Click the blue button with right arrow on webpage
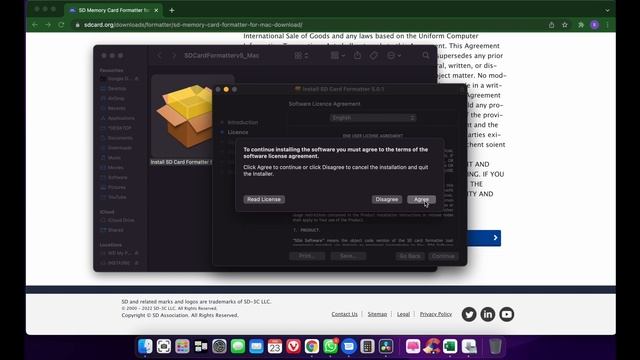The height and width of the screenshot is (360, 640). tap(484, 238)
